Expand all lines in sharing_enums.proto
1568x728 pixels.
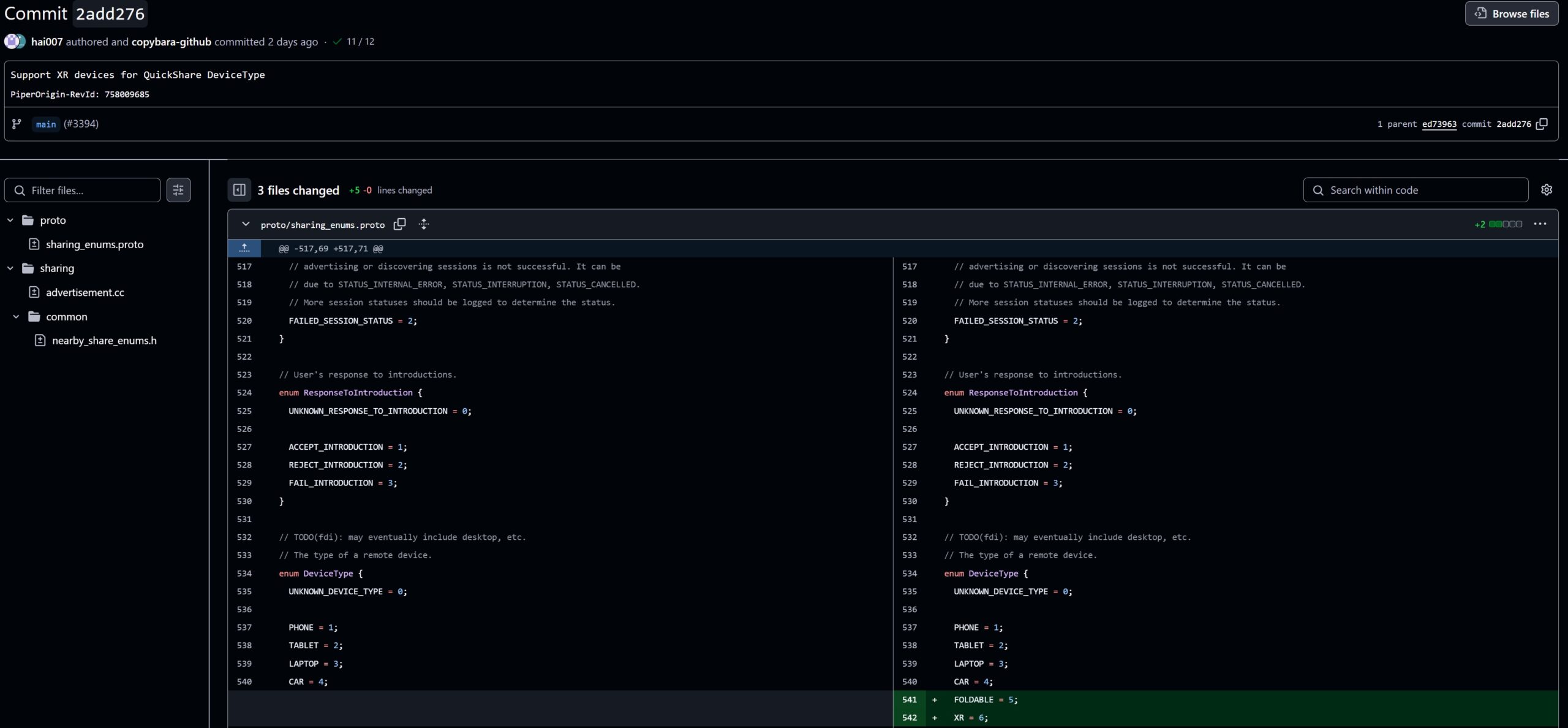pyautogui.click(x=424, y=224)
